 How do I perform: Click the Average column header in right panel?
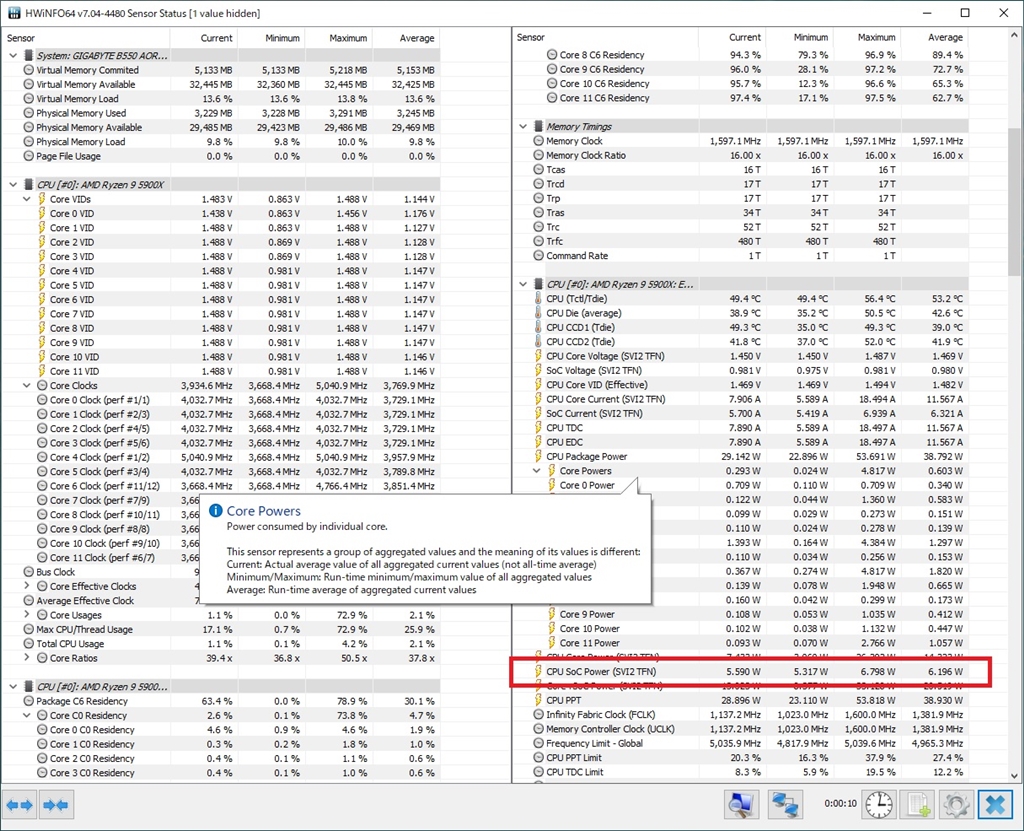tap(944, 38)
